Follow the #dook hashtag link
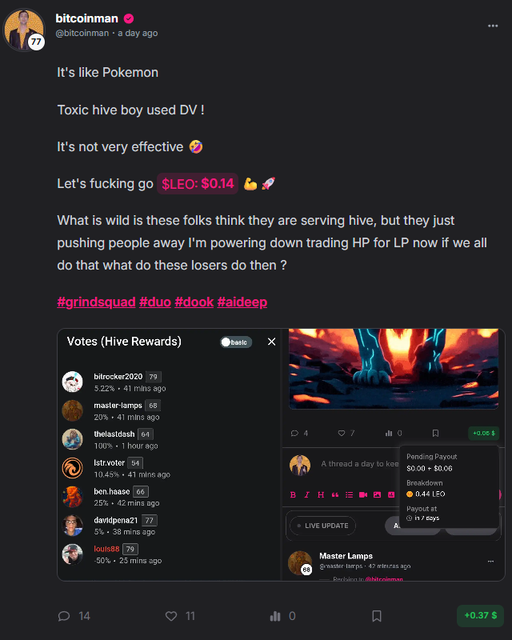512x640 pixels. click(x=194, y=302)
